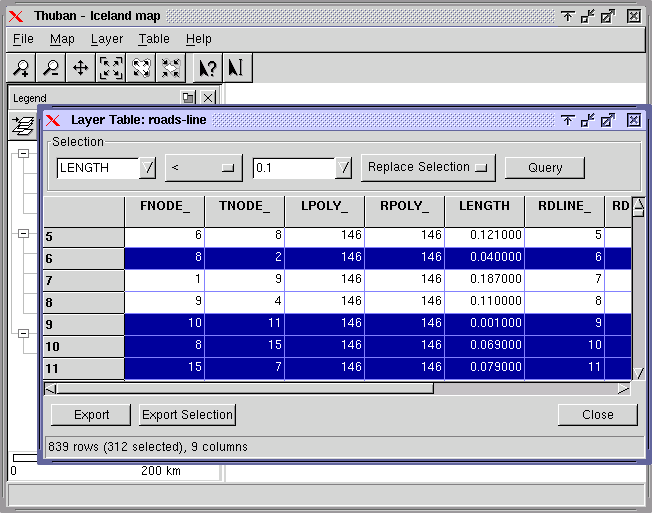Click the LENGTH column header
The image size is (652, 513).
484,212
